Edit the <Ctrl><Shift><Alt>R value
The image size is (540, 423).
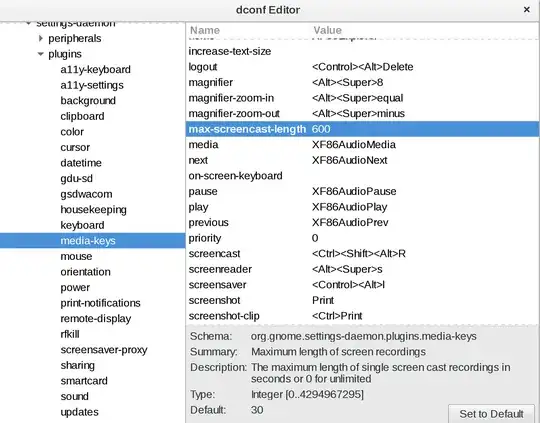coord(359,254)
